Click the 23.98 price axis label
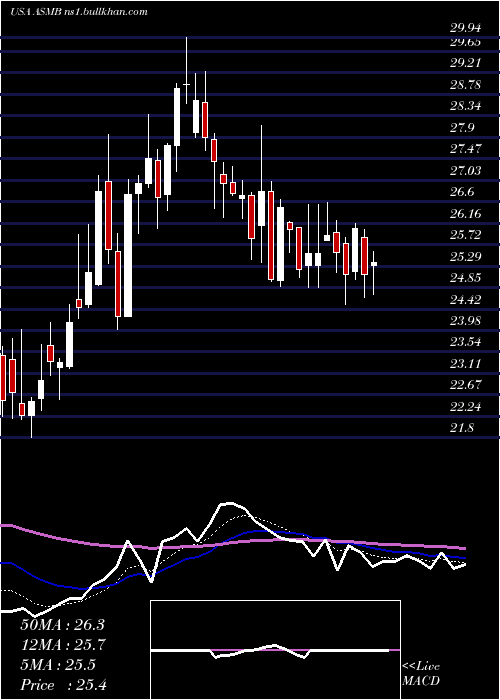Screen dimensions: 500x700 click(x=466, y=320)
